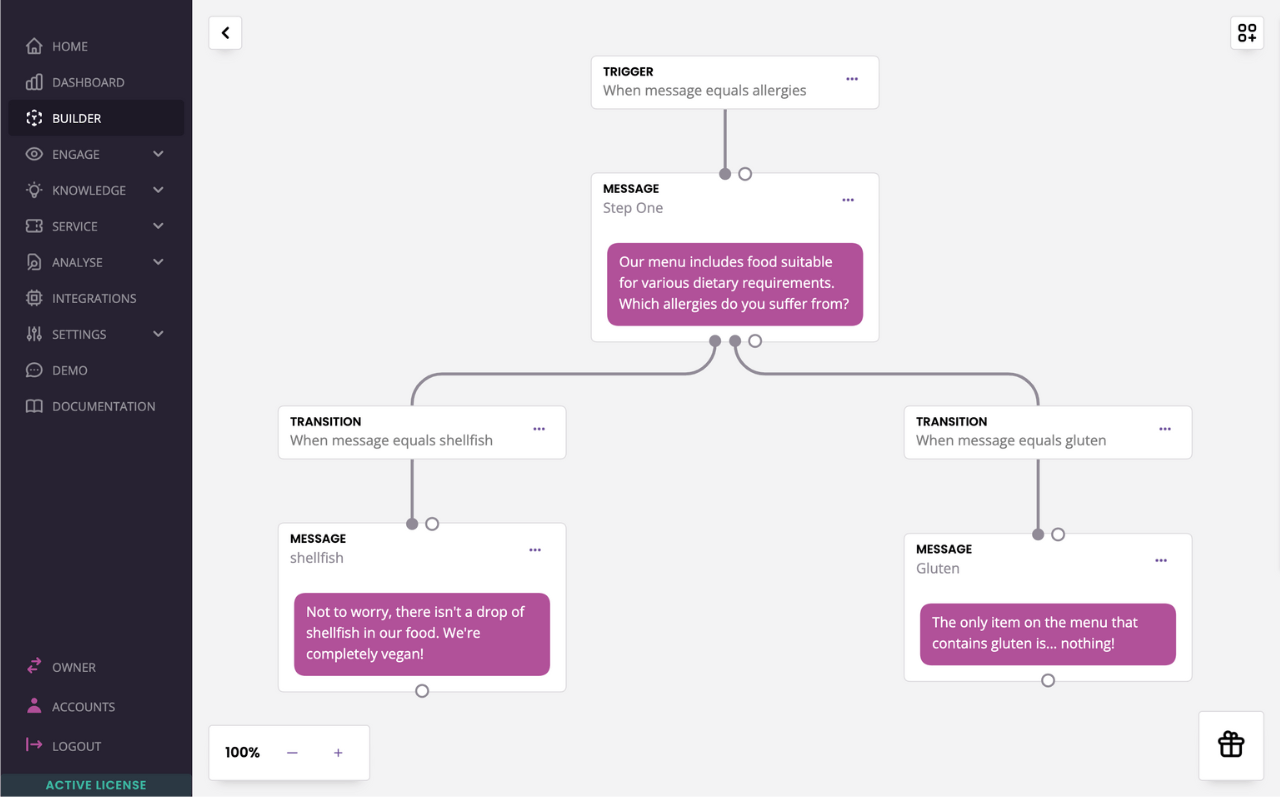The height and width of the screenshot is (797, 1280).
Task: Click the gift icon at bottom right
Action: 1230,744
